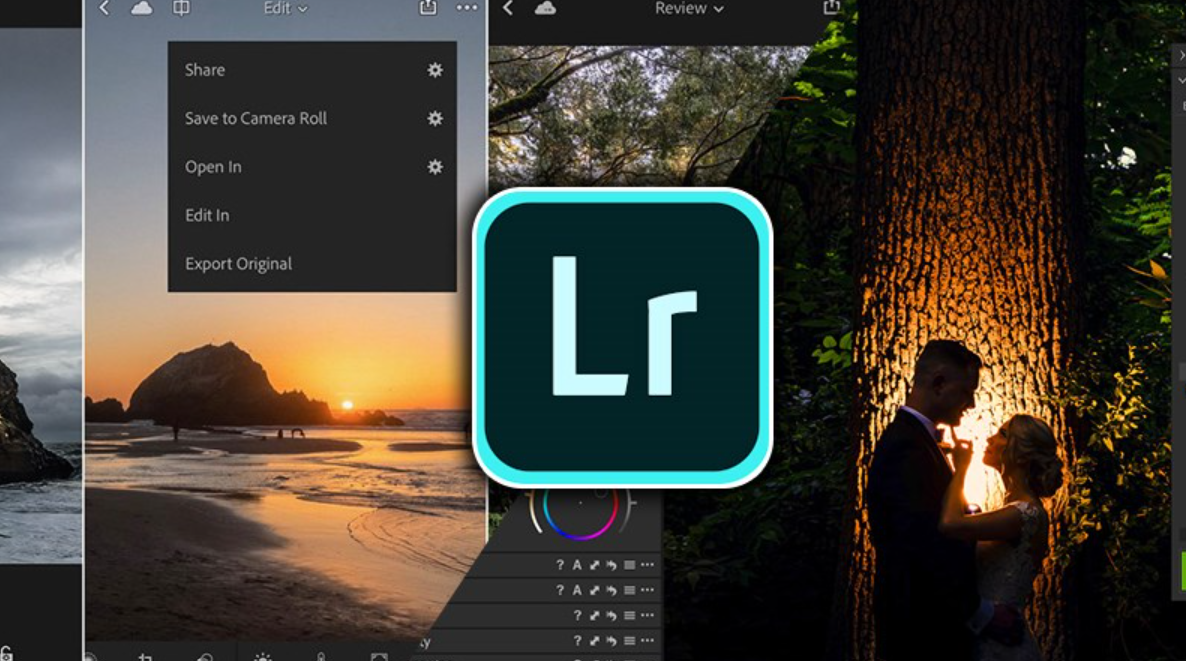Open the before/after compare icon beside cloud

[x=182, y=8]
